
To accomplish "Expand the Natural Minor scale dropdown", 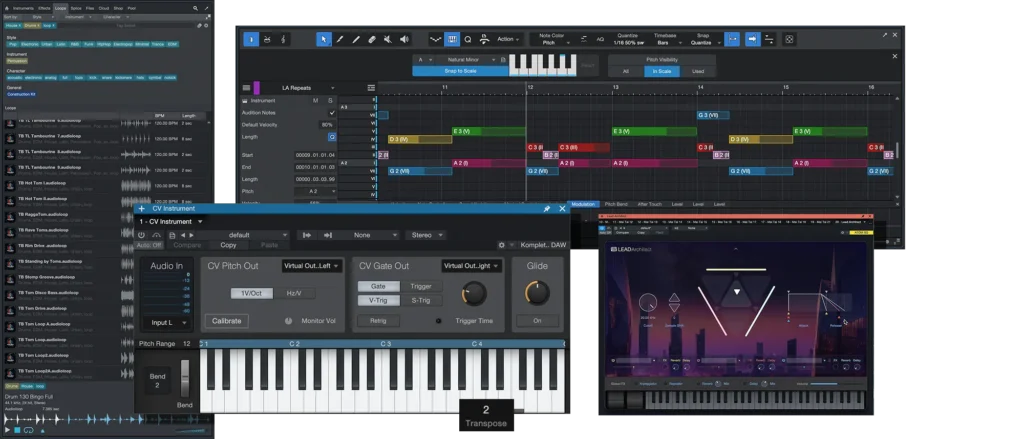I will tap(462, 60).
